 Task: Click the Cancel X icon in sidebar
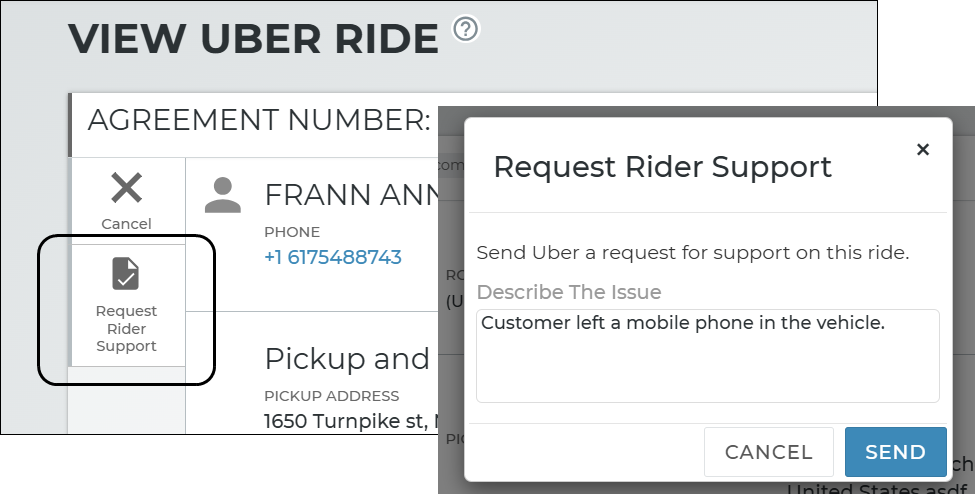[x=126, y=188]
